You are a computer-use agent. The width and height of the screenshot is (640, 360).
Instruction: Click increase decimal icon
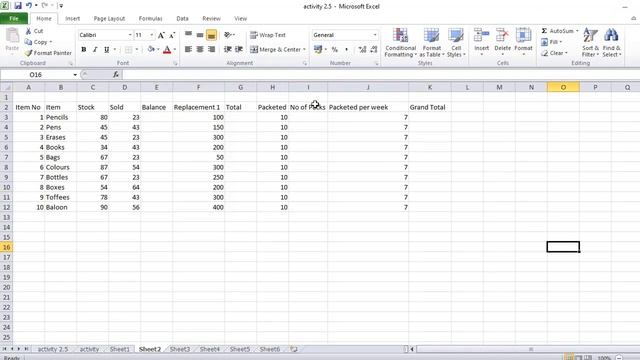click(x=362, y=49)
